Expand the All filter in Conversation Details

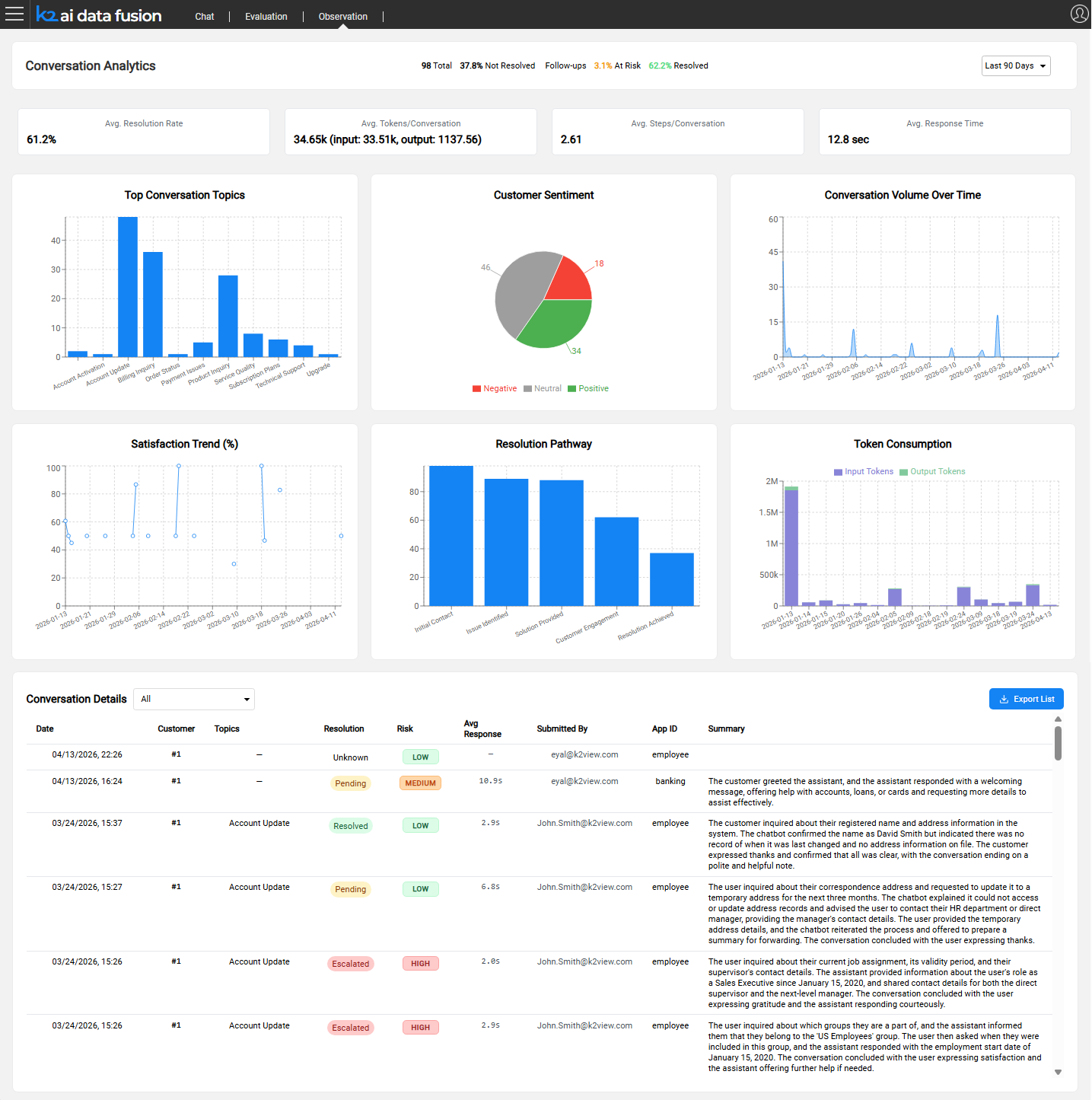(x=193, y=699)
